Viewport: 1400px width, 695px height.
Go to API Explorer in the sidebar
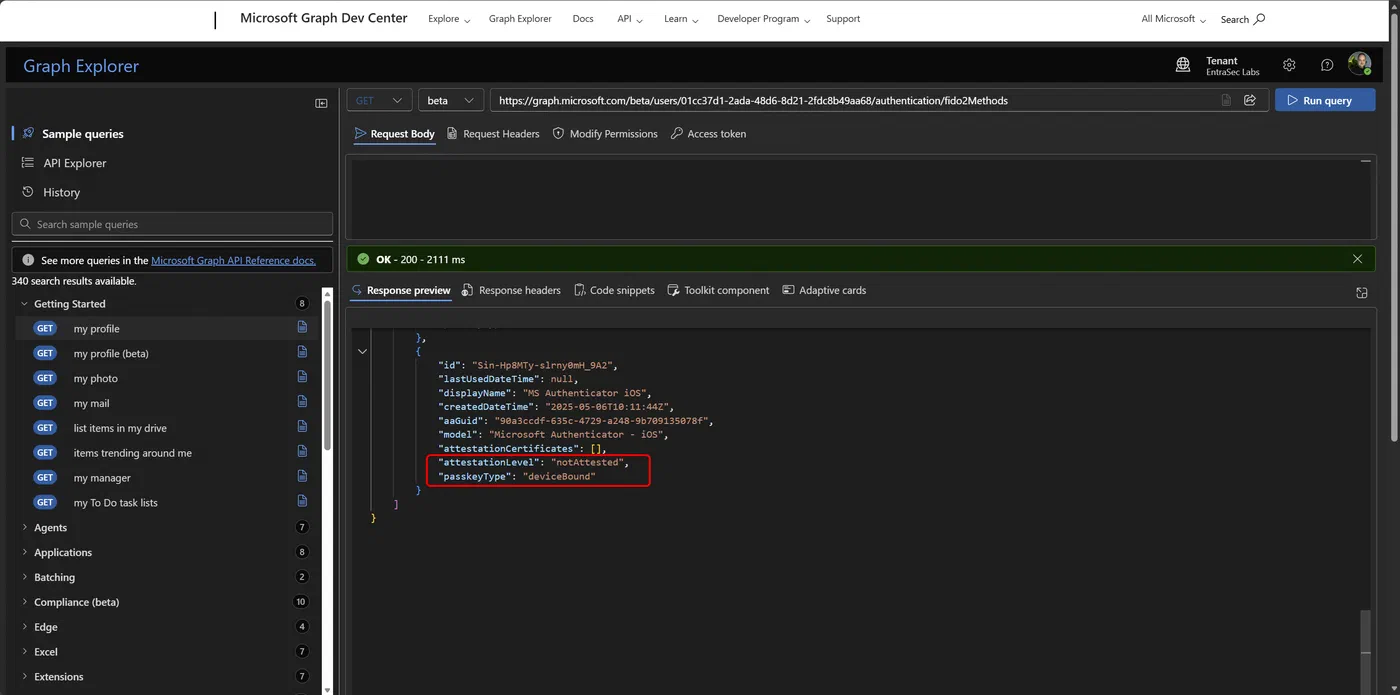click(75, 163)
